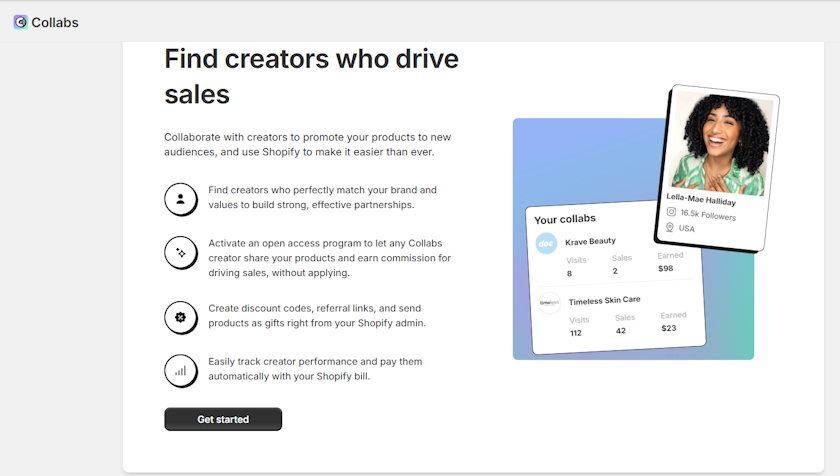Viewport: 840px width, 476px height.
Task: Click the "Easily track creator performance" description
Action: coord(315,369)
